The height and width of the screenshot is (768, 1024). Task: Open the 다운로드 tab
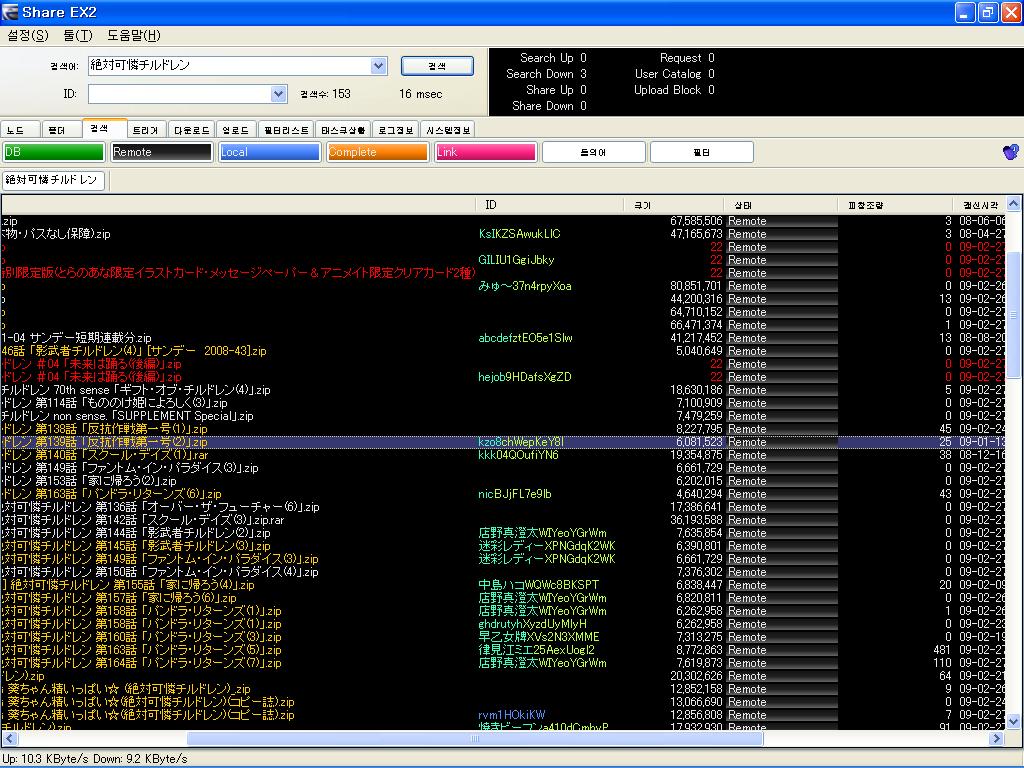(x=191, y=130)
